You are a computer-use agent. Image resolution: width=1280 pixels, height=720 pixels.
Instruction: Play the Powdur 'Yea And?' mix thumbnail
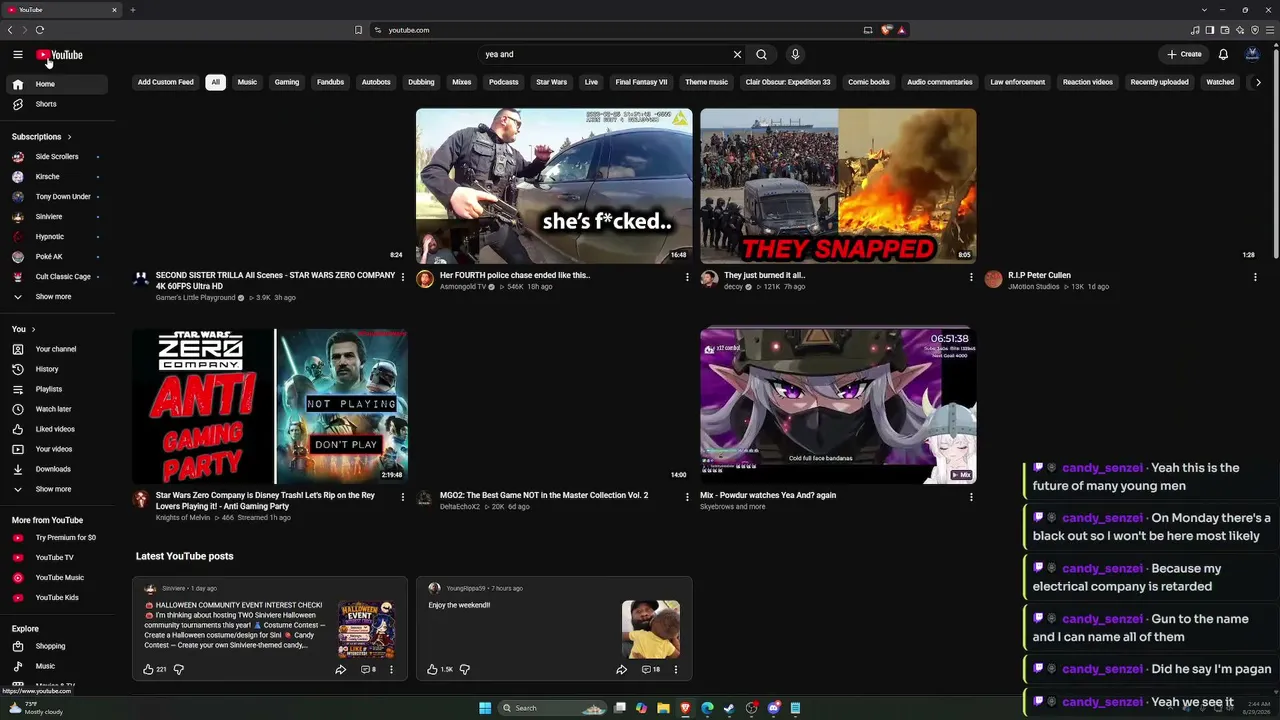838,406
